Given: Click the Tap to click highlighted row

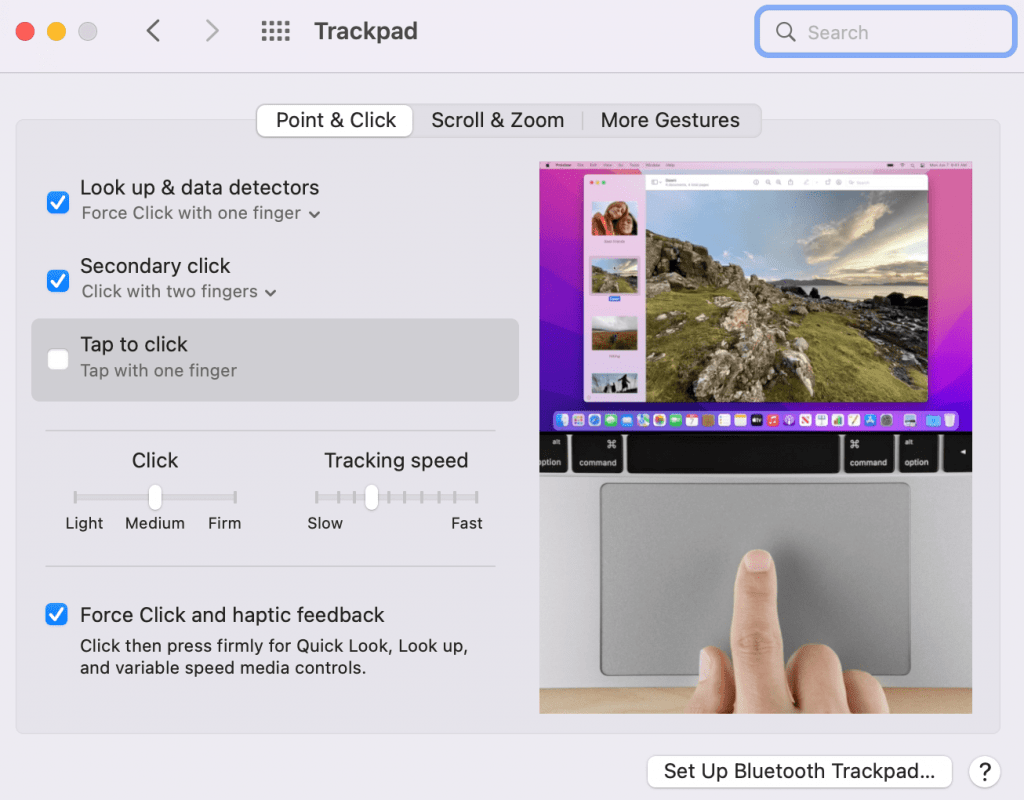Looking at the screenshot, I should (275, 360).
